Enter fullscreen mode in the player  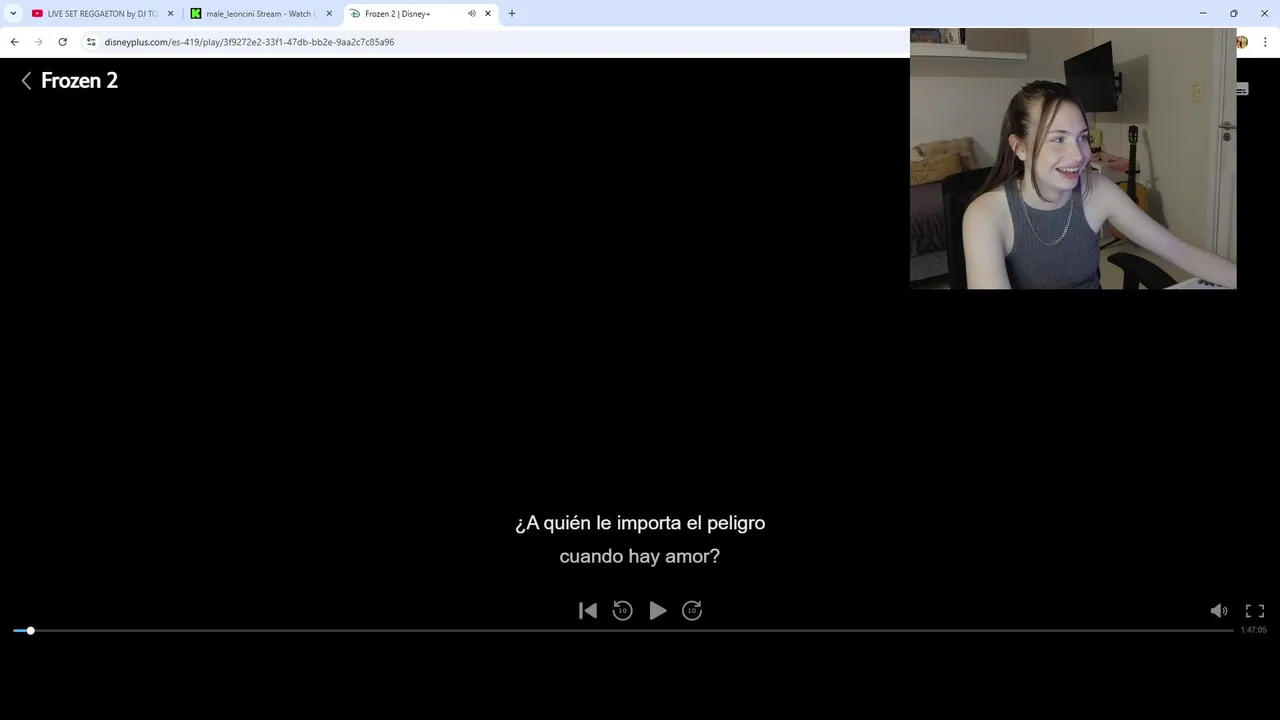1255,611
